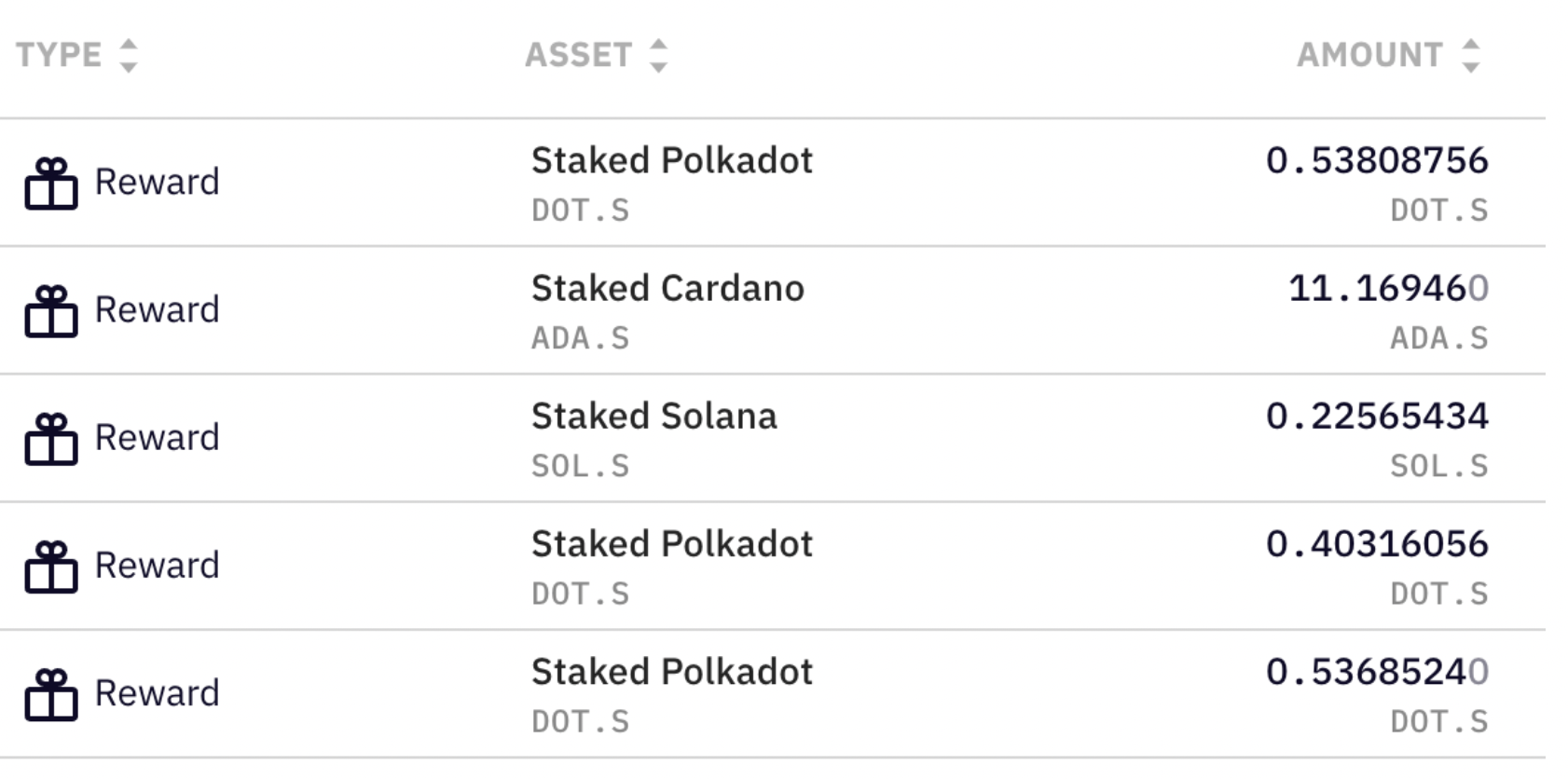
Task: Click the gift icon for the 0.53685240 DOT.S reward
Action: coord(51,694)
